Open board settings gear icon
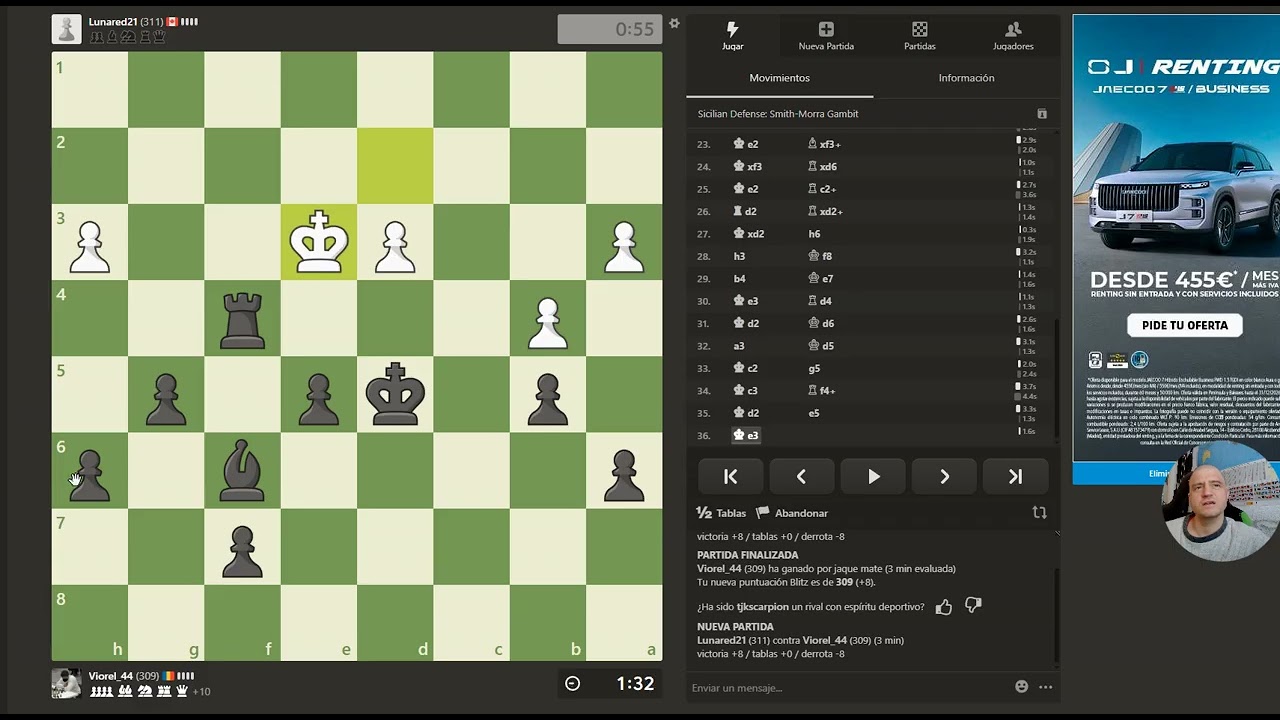The height and width of the screenshot is (720, 1280). [674, 23]
